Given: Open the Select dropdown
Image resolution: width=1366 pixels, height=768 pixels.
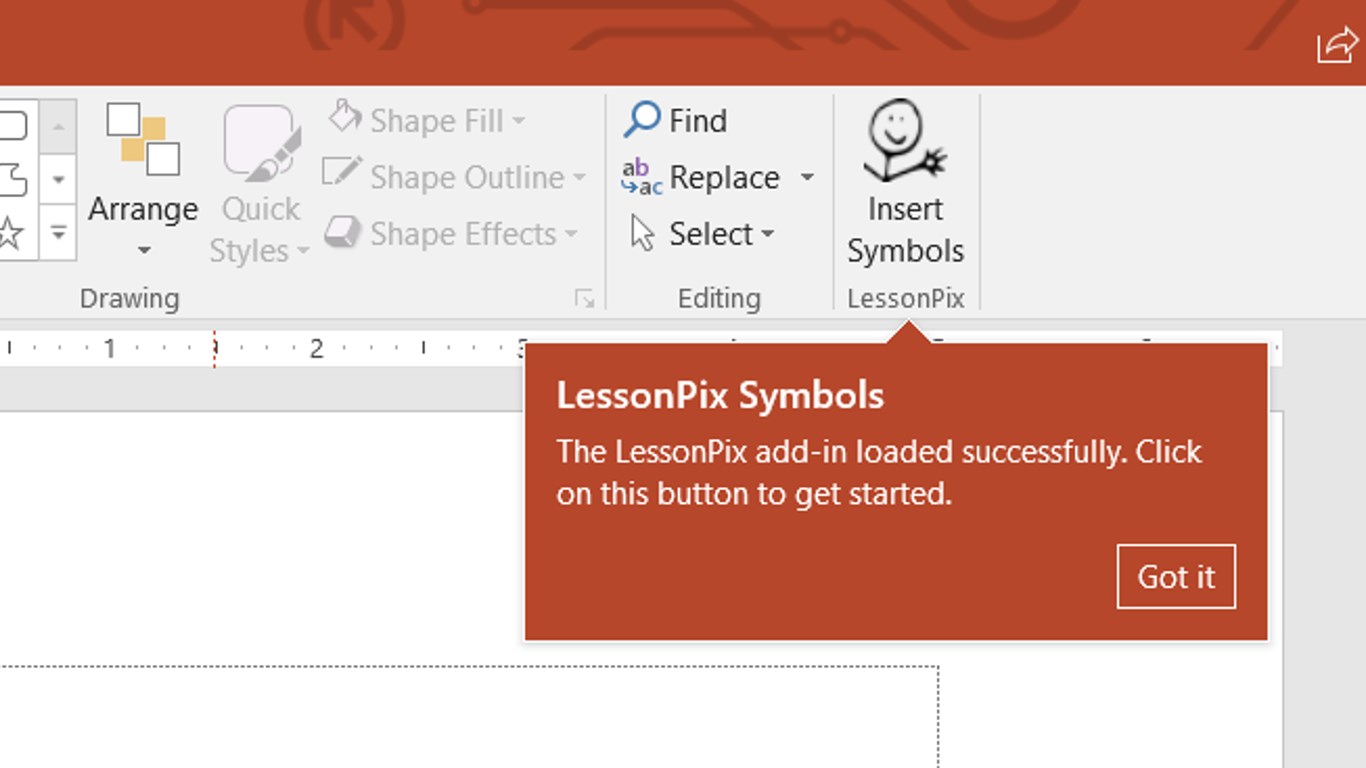Looking at the screenshot, I should (x=703, y=233).
